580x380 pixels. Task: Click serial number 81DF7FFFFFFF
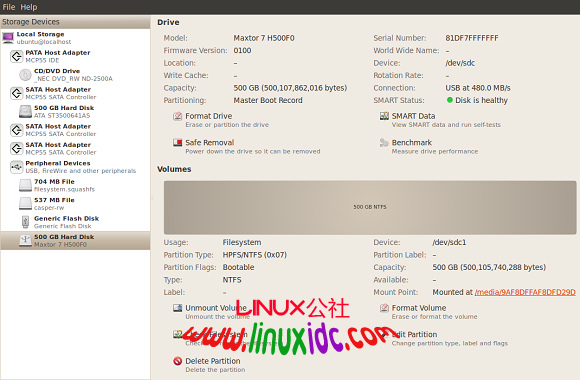pyautogui.click(x=472, y=38)
